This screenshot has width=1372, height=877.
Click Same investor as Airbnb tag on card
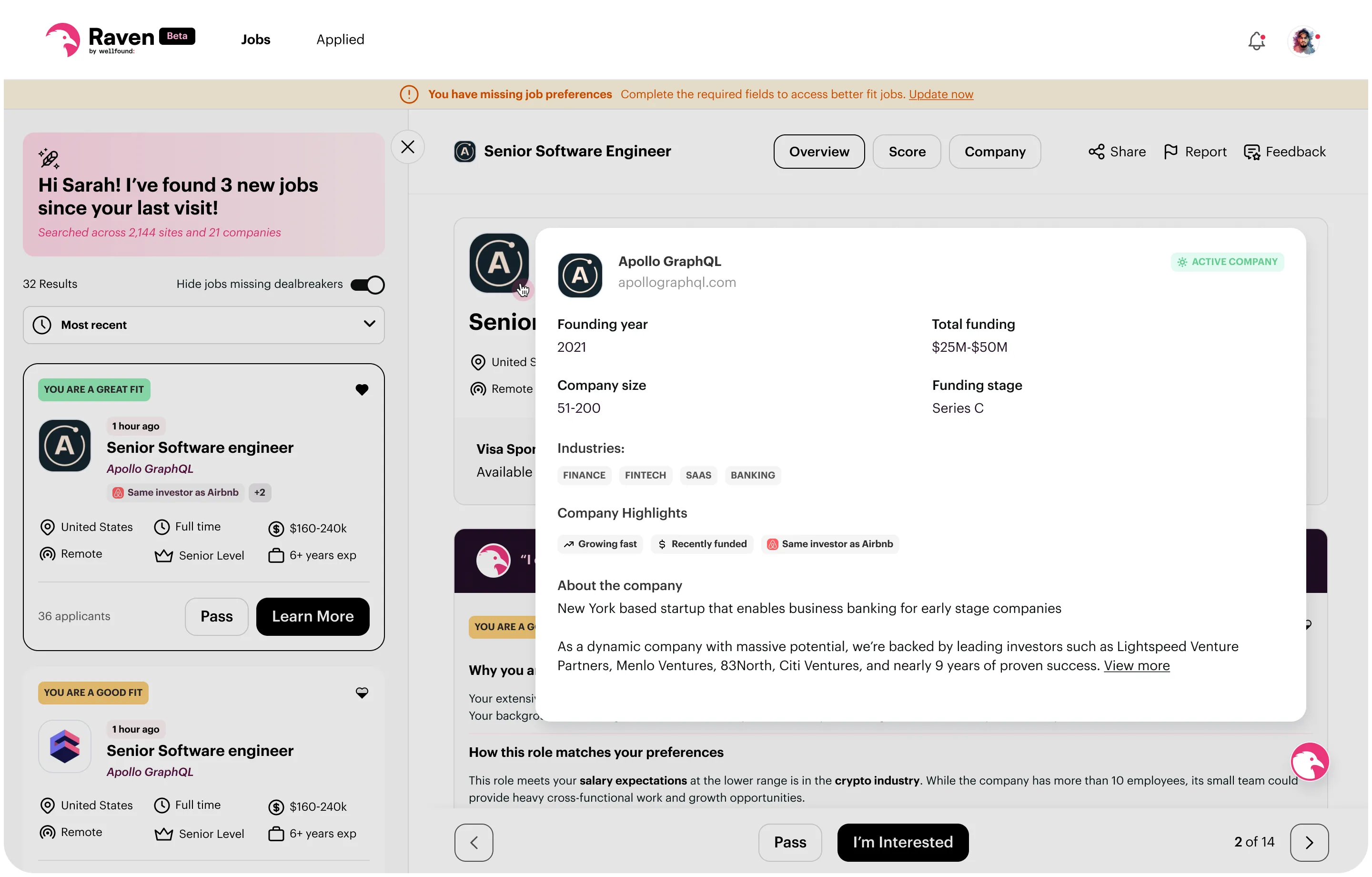[175, 493]
